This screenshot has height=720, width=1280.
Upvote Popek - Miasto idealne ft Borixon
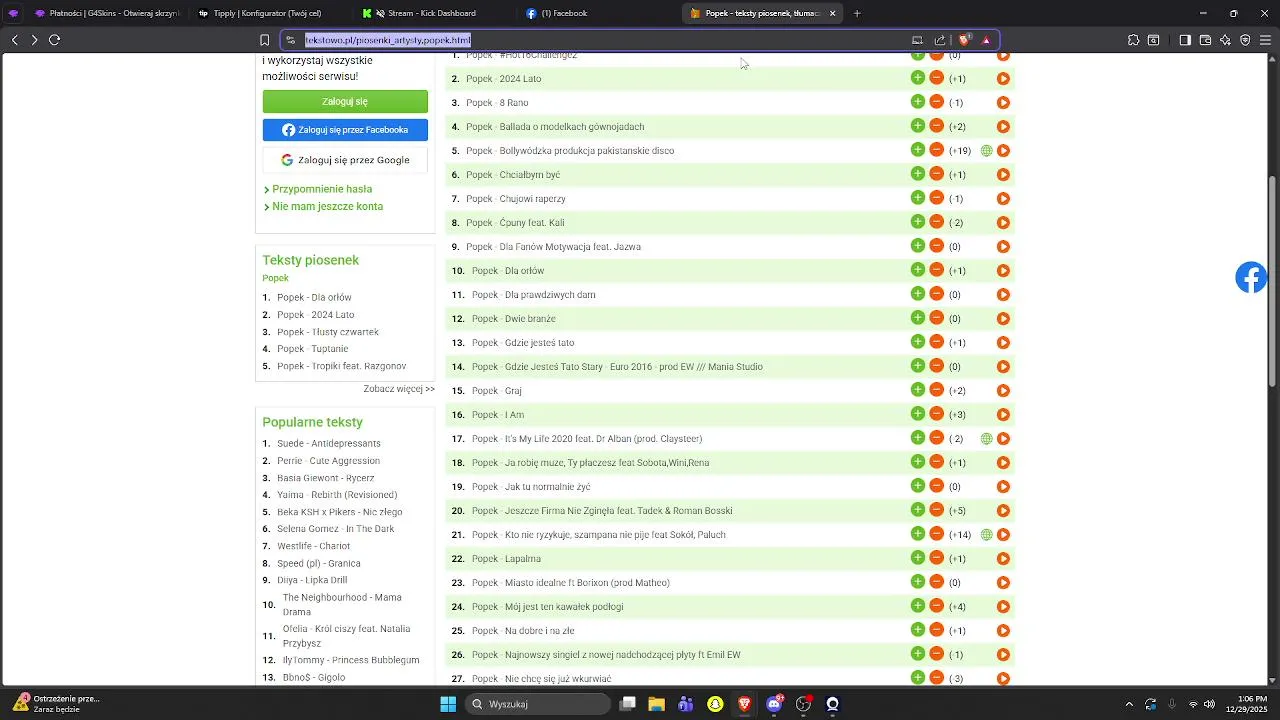coord(918,582)
